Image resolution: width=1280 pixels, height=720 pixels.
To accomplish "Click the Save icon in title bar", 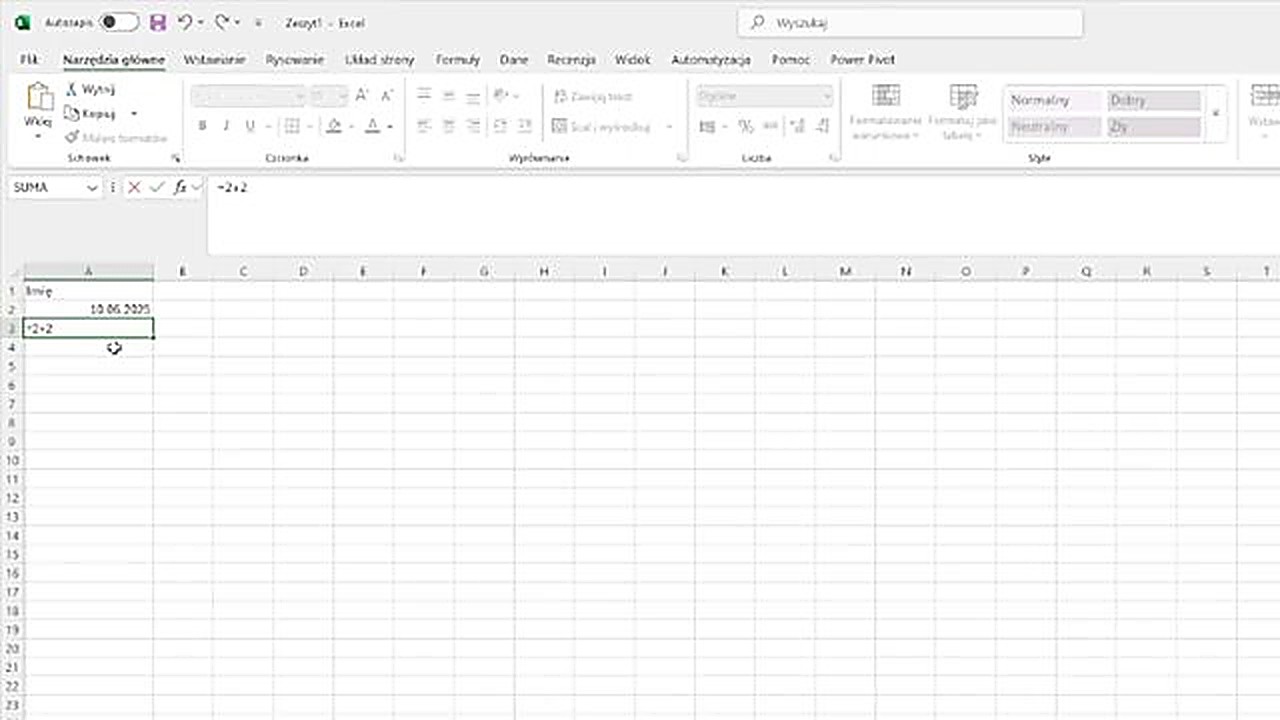I will 157,22.
